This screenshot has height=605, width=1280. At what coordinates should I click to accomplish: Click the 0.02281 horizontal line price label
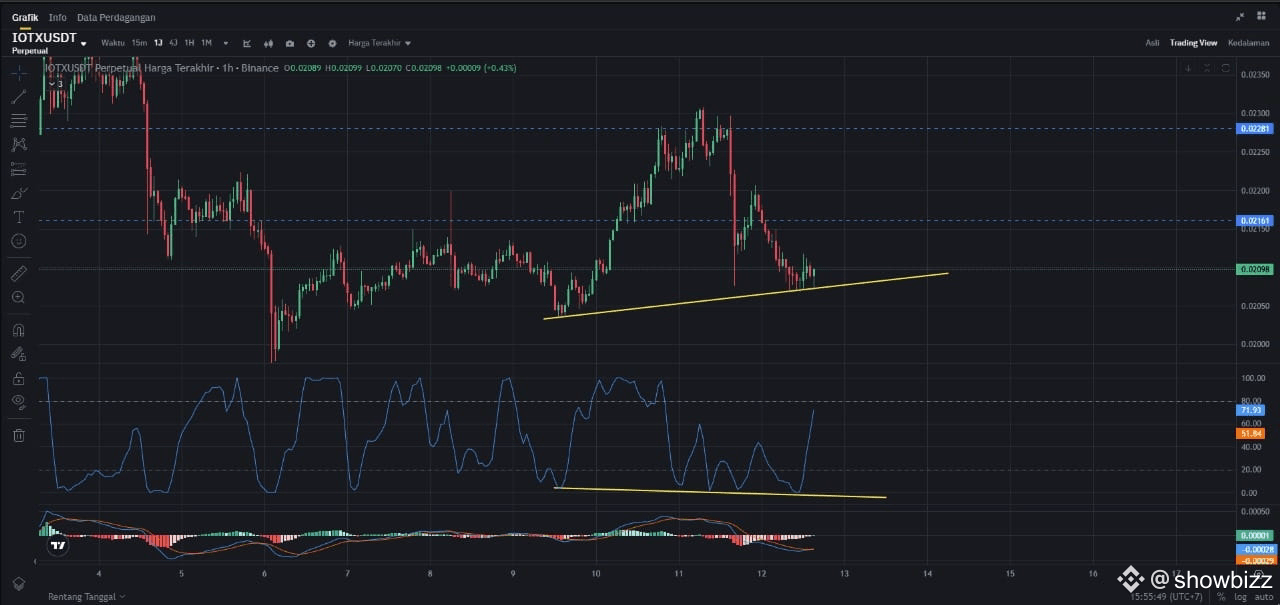pyautogui.click(x=1254, y=129)
